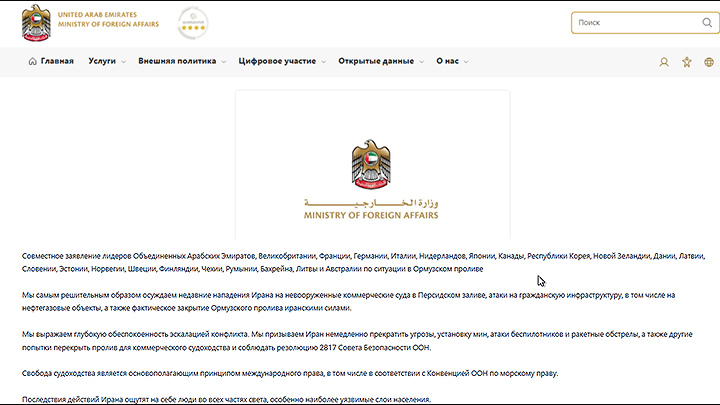Open the user account profile icon
Image resolution: width=720 pixels, height=405 pixels.
click(663, 62)
